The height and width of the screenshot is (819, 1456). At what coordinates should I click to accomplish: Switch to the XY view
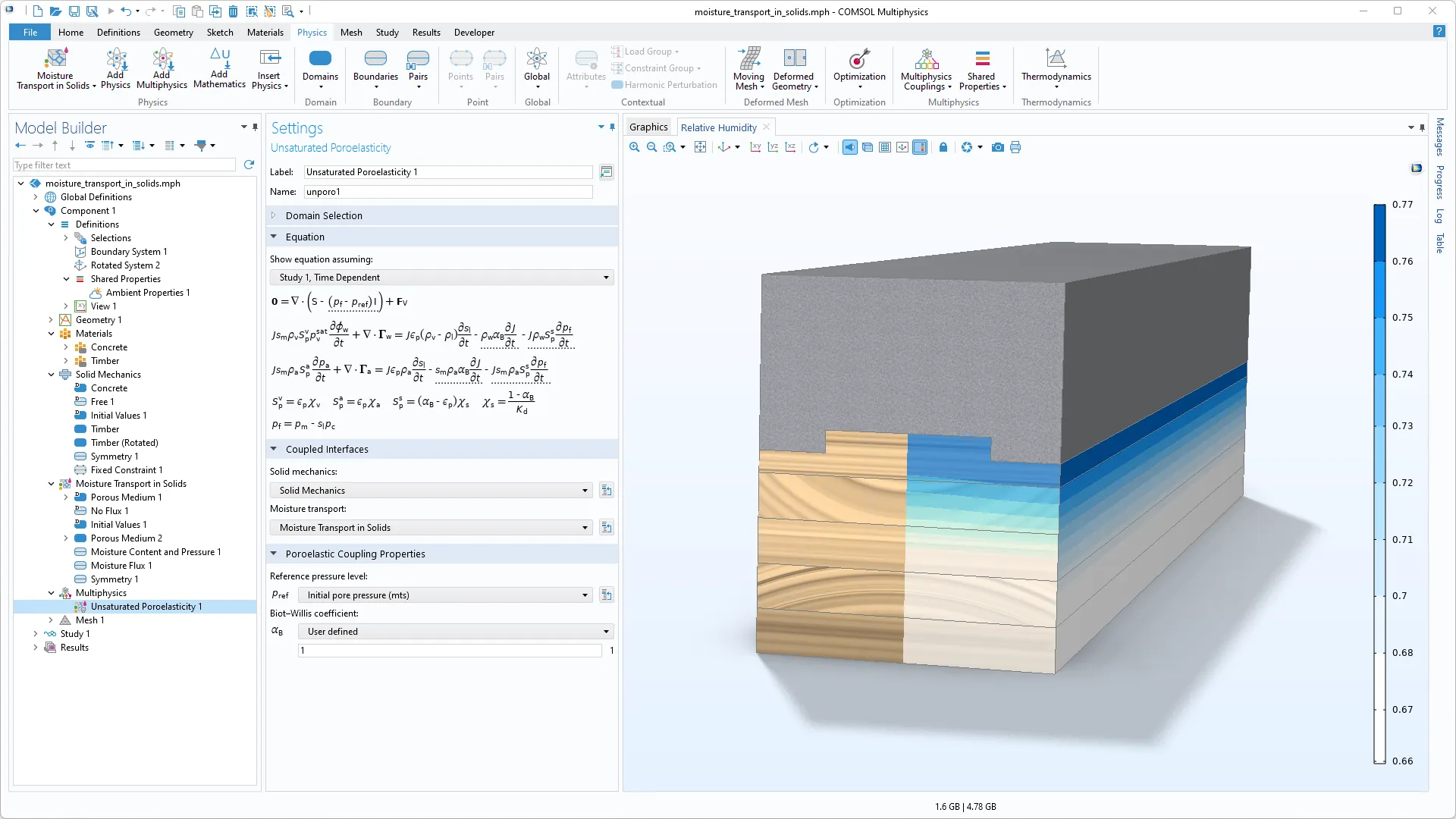tap(755, 147)
